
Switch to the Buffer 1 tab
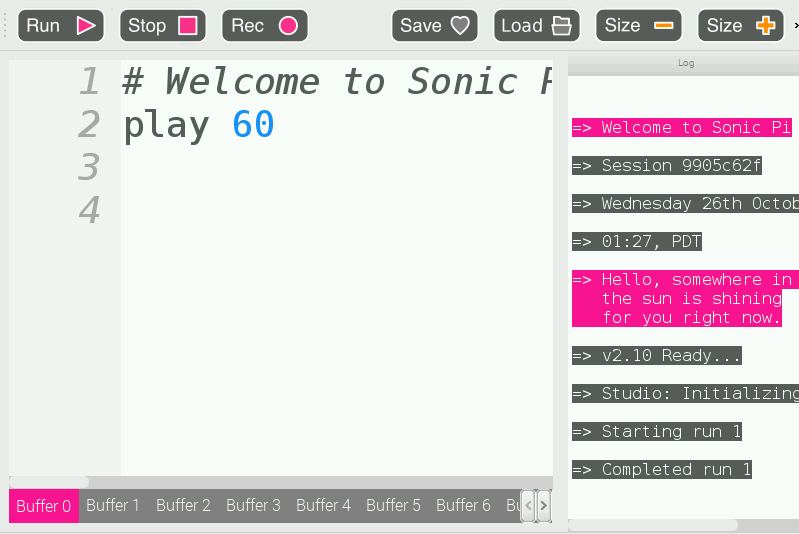113,506
